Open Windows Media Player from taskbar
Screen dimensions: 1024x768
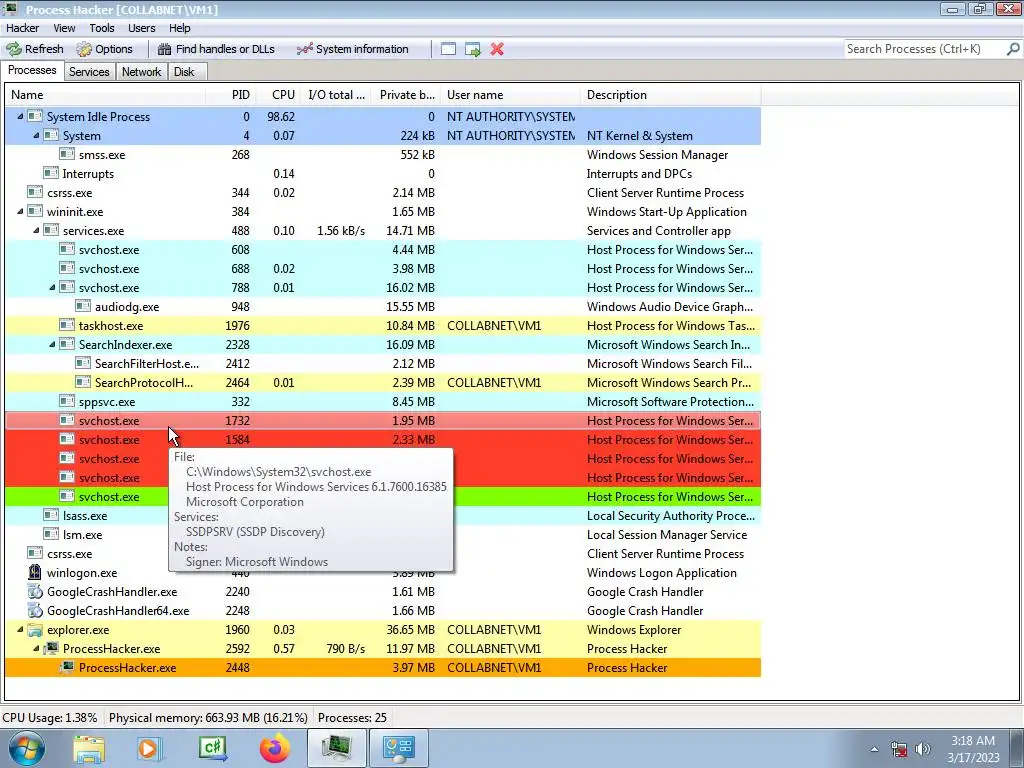point(149,748)
